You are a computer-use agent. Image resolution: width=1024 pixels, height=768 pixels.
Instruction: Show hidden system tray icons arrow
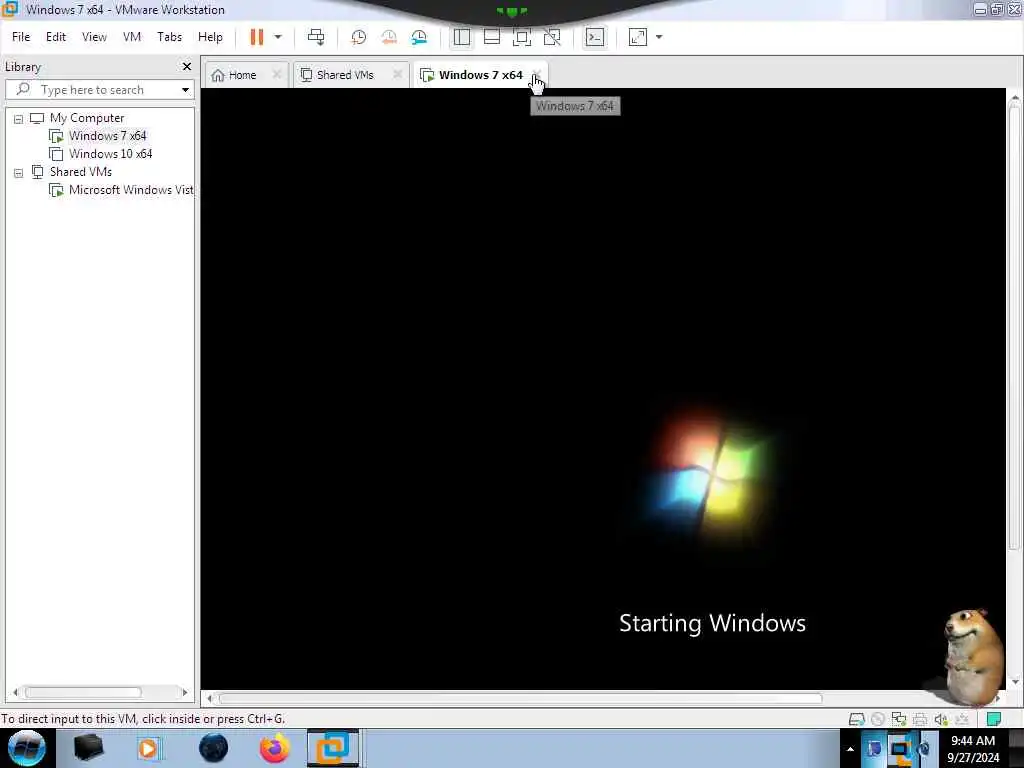[850, 748]
